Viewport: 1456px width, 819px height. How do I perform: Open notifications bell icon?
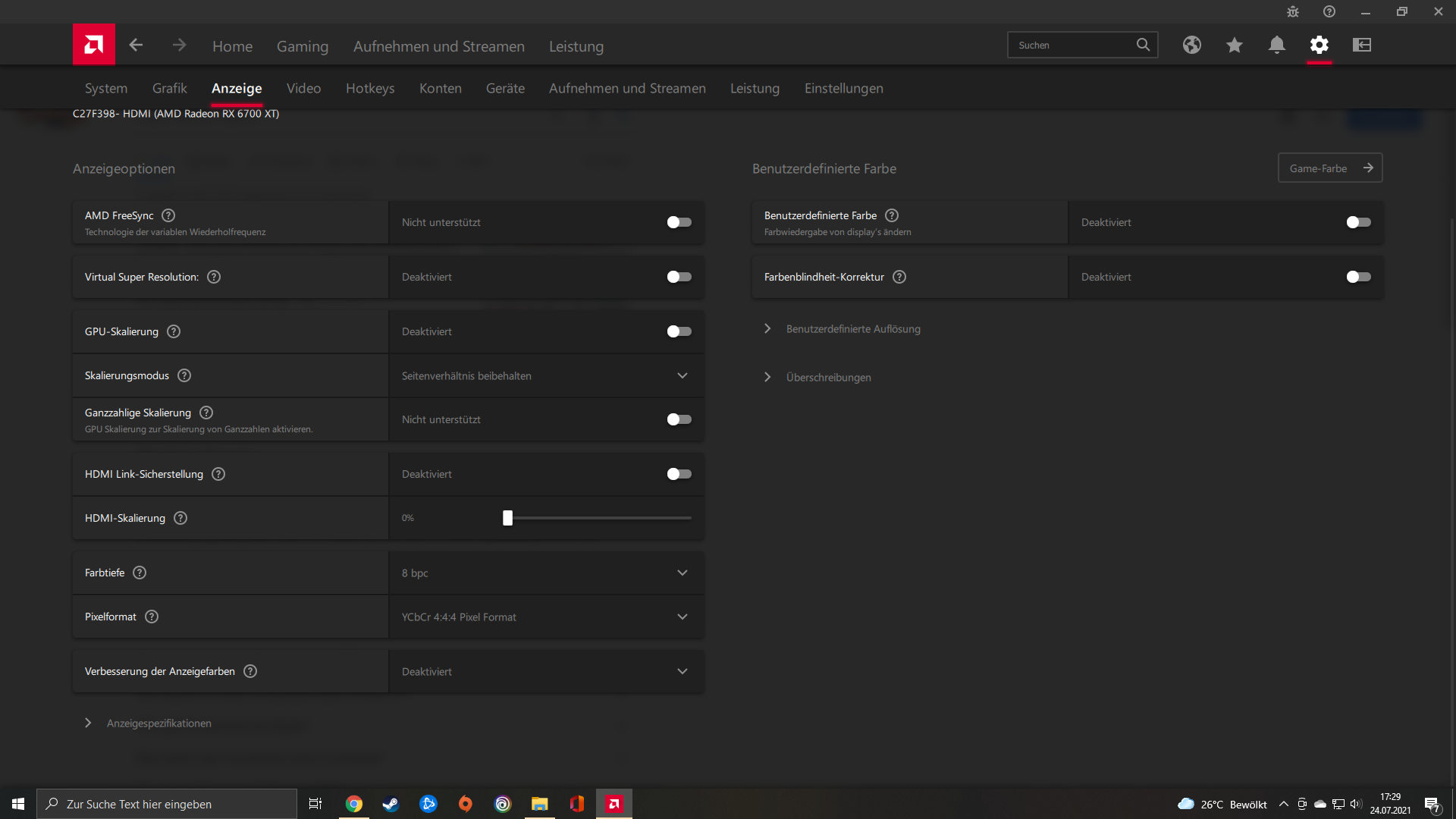1276,45
